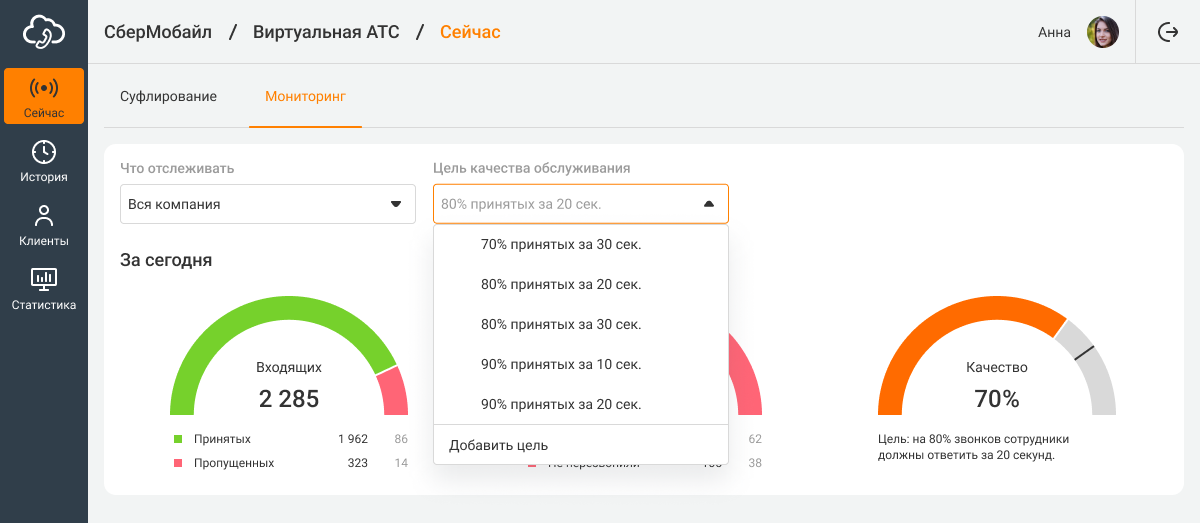1200x523 pixels.
Task: Select 70% принятых за 30 сек.
Action: click(560, 244)
